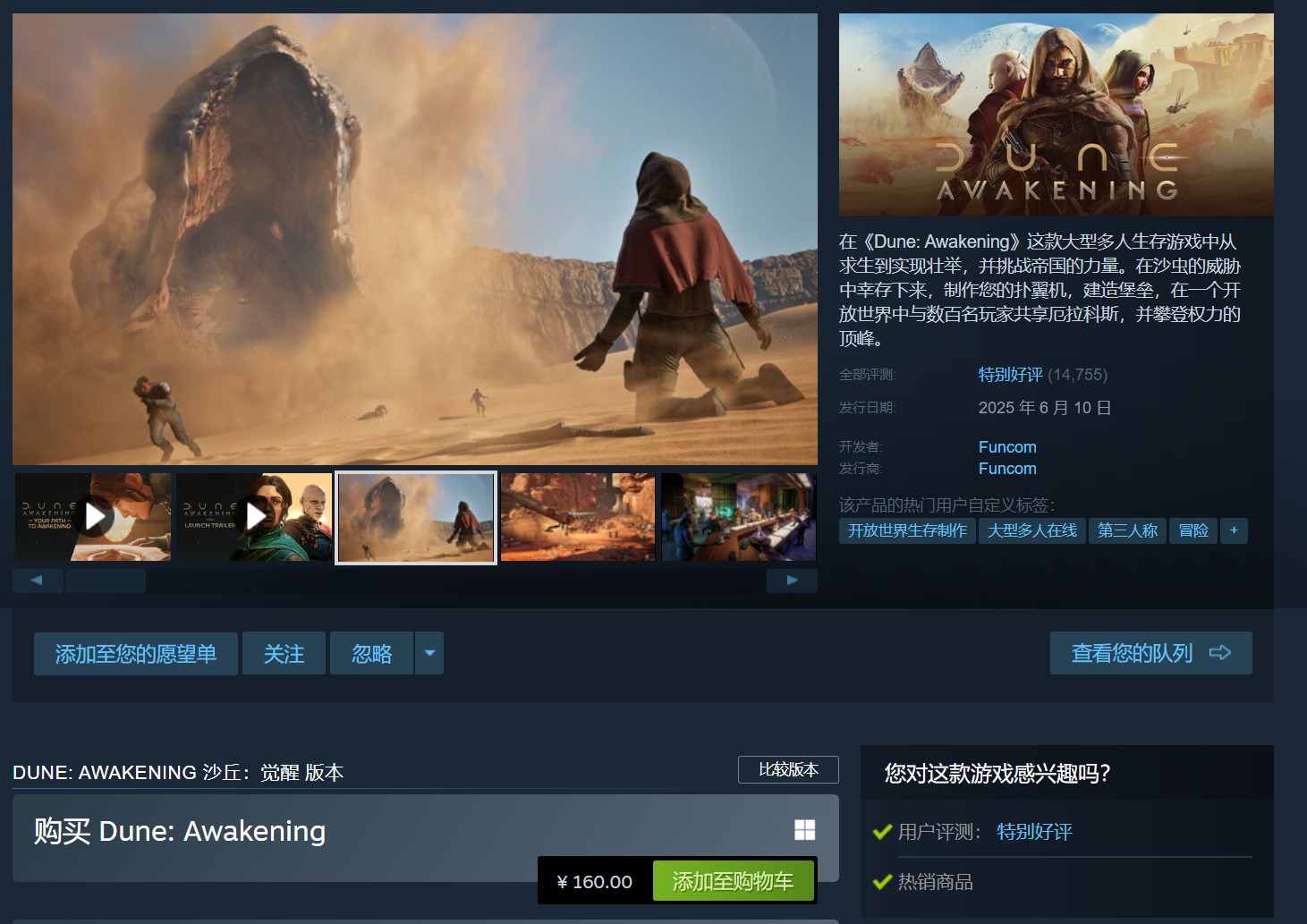
Task: Select the 第三人称 tag
Action: (1127, 530)
